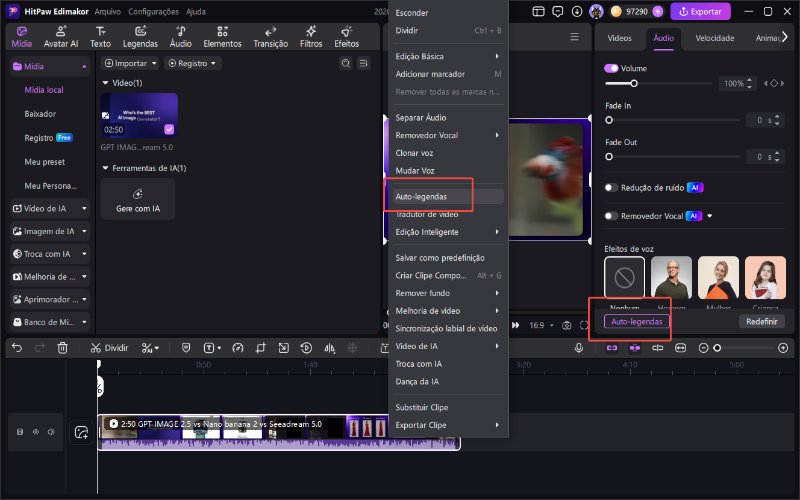The image size is (800, 500).
Task: Open the layout switcher icon in title bar
Action: coord(538,11)
